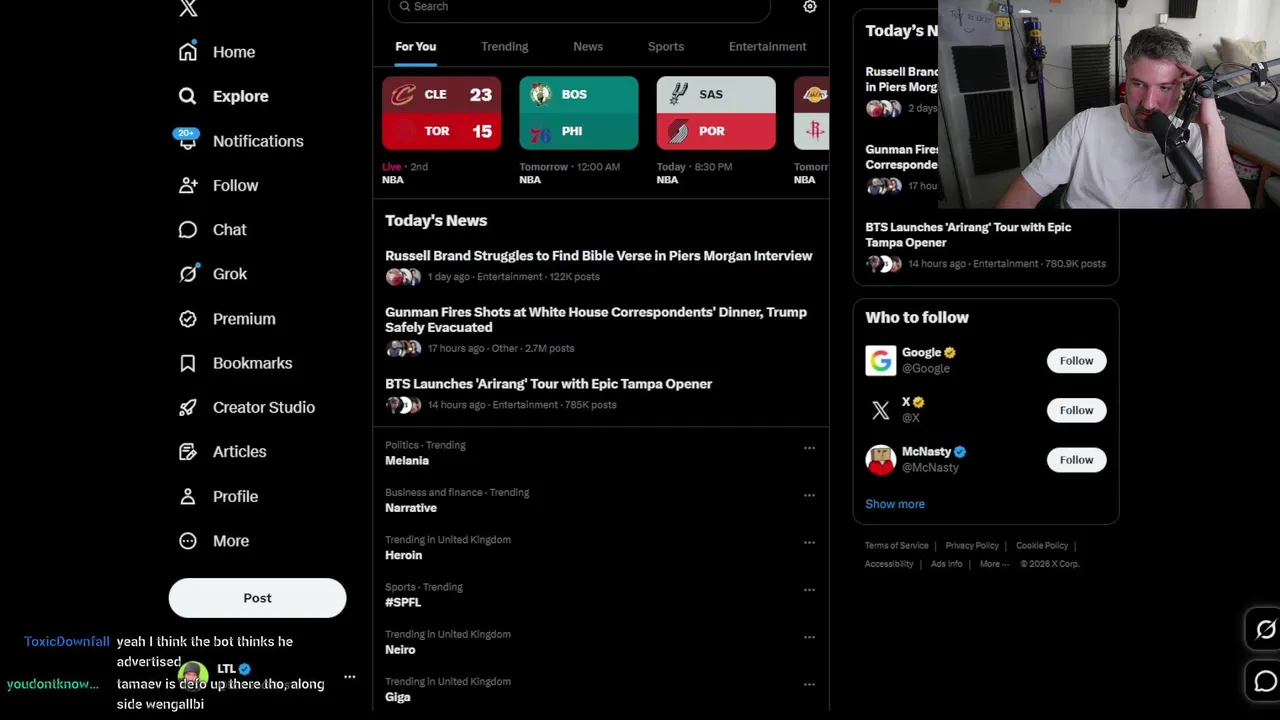Open the Heroin trending topic
Viewport: 1280px width, 720px height.
pos(404,555)
